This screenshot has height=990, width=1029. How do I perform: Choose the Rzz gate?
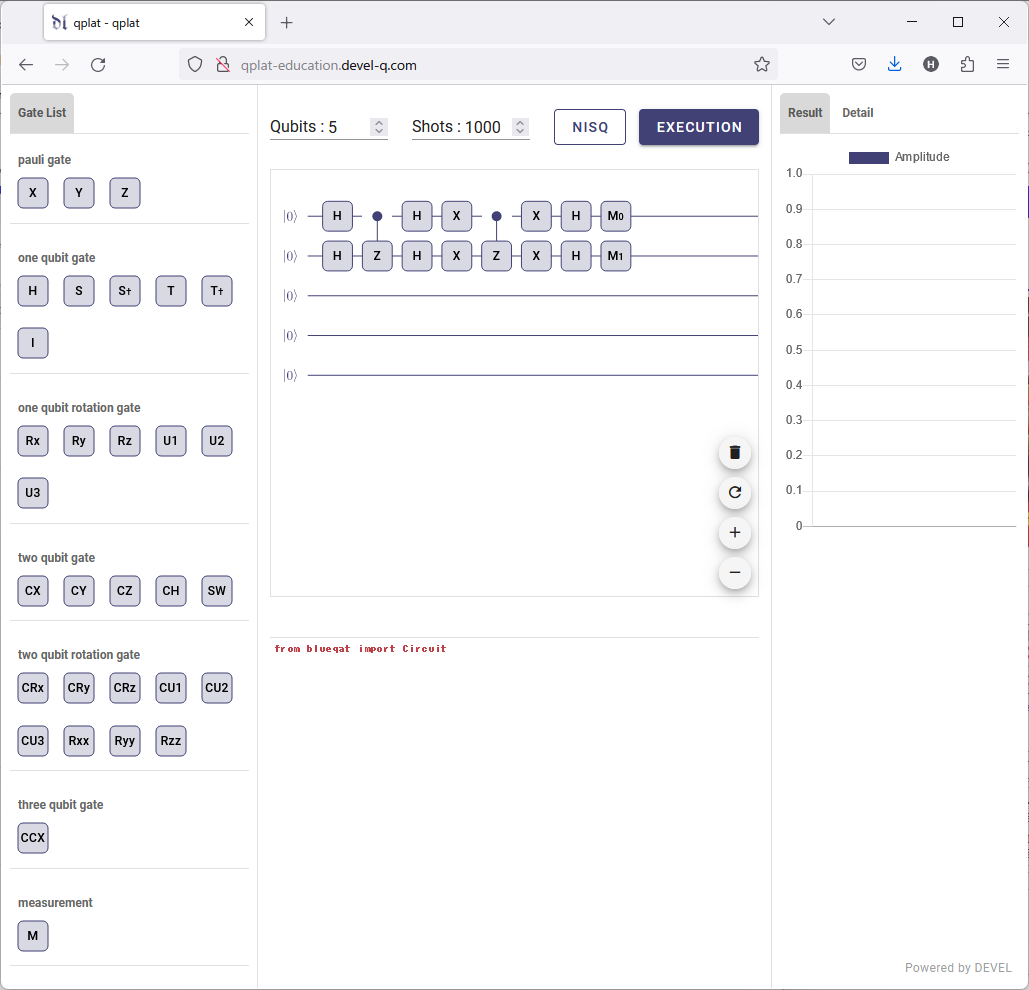[x=171, y=741]
